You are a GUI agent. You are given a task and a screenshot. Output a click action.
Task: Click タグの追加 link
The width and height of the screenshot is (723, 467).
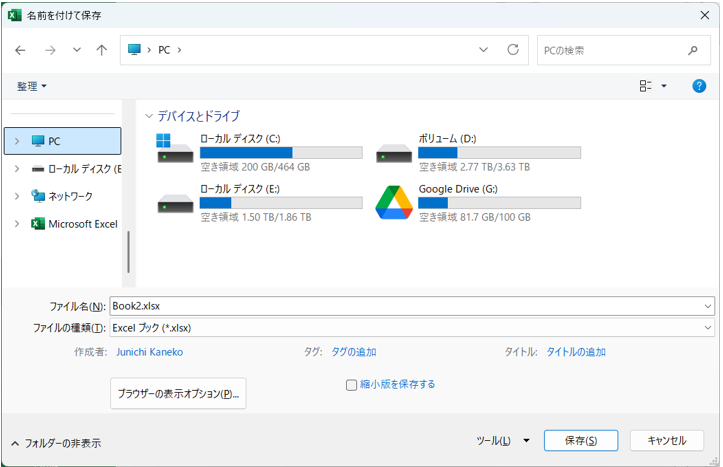[x=354, y=352]
